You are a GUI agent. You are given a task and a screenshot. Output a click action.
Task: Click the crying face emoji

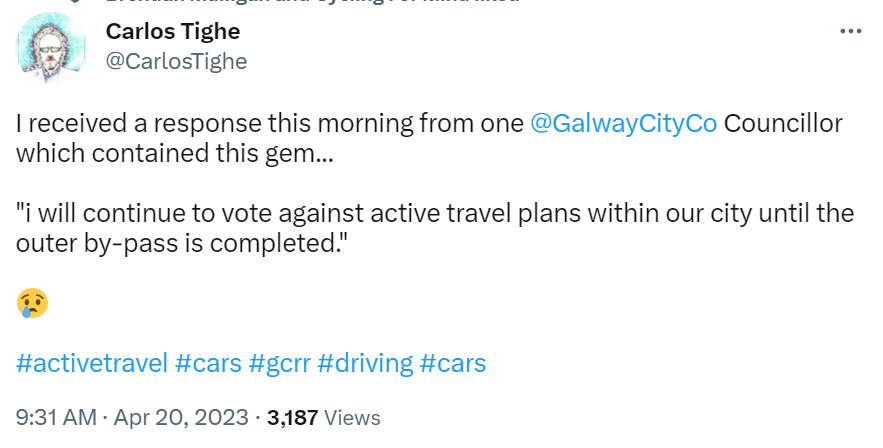point(32,303)
